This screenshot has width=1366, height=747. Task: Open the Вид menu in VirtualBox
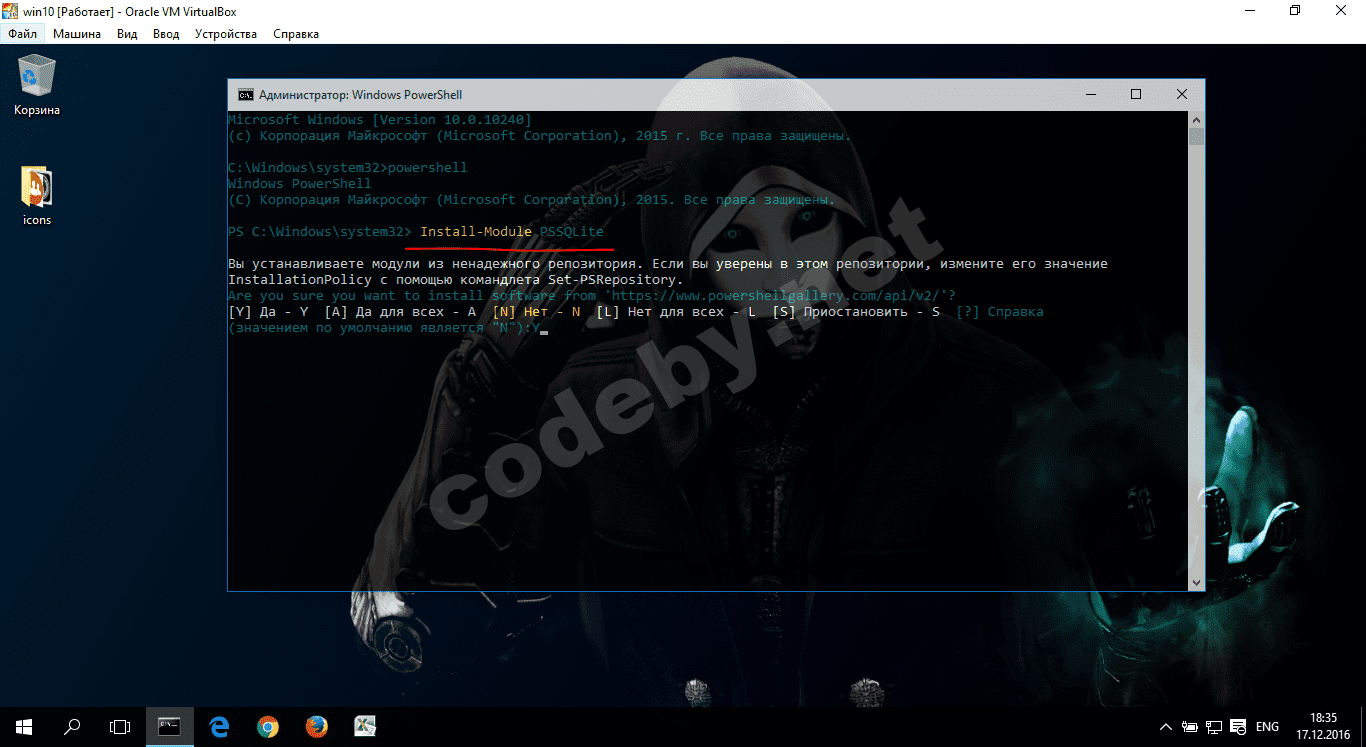pyautogui.click(x=127, y=34)
